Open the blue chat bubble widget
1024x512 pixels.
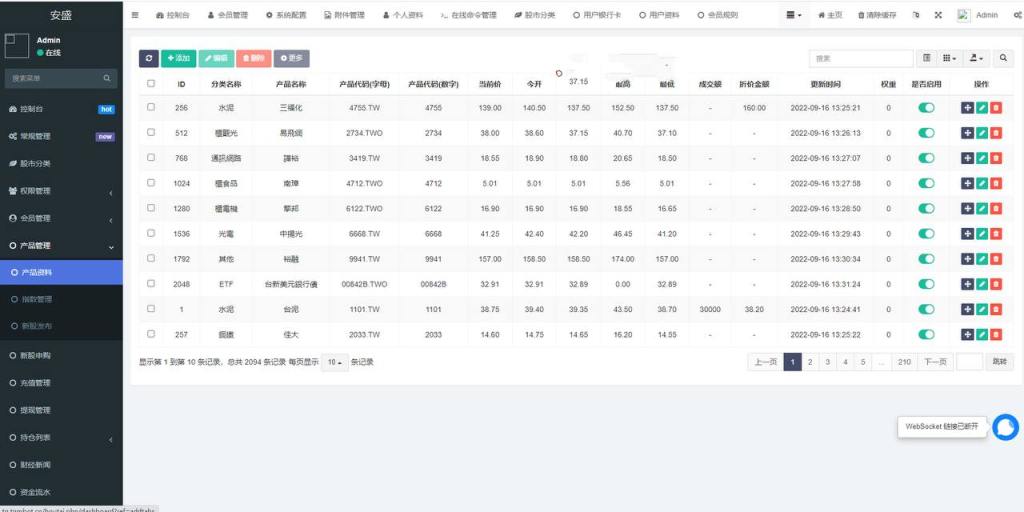pos(1005,427)
